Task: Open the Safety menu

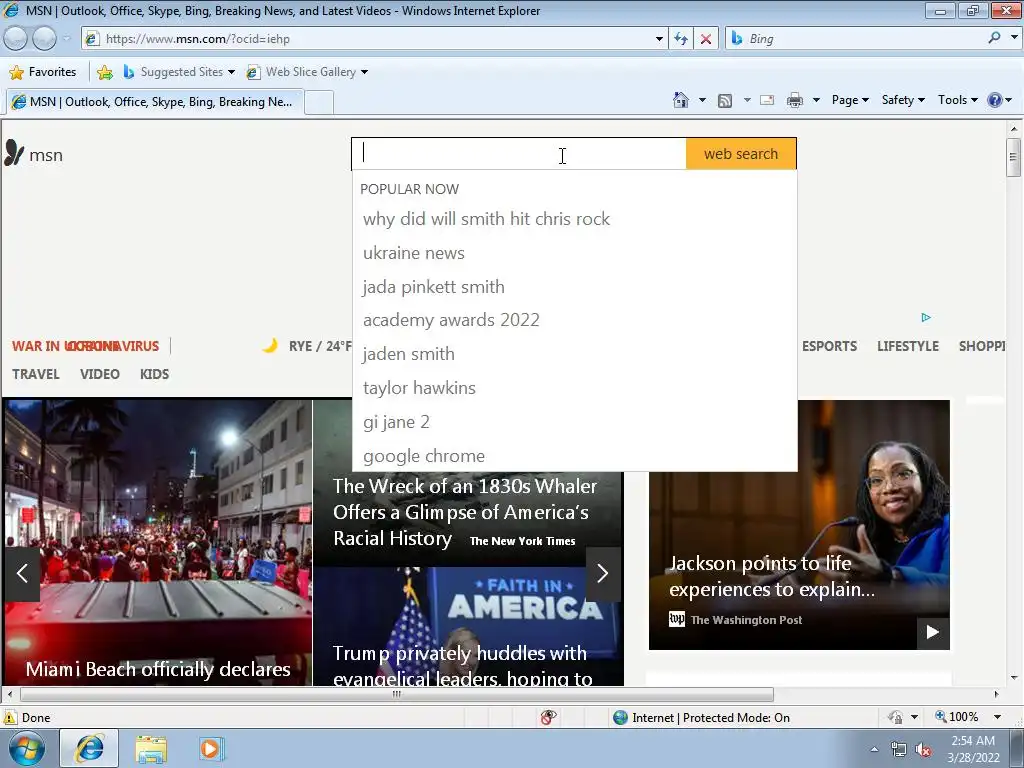Action: pos(903,100)
